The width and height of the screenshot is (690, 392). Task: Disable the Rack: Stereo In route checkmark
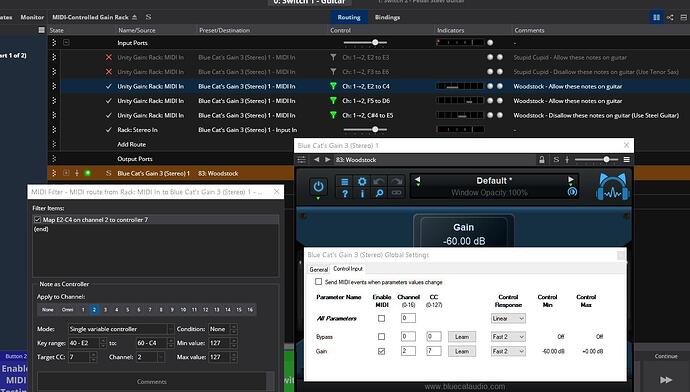point(109,130)
